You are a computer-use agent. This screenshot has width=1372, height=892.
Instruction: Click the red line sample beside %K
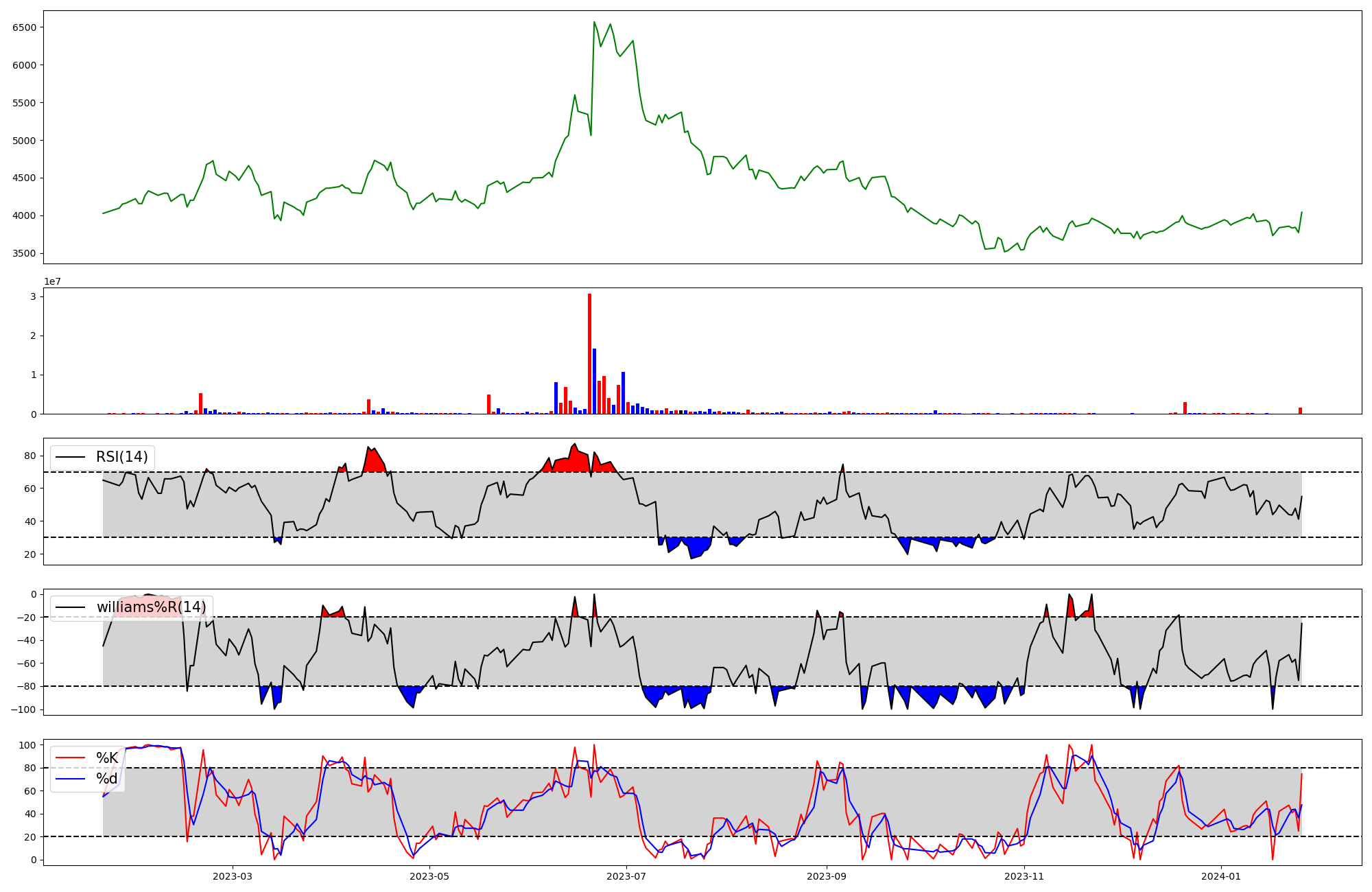[x=71, y=758]
